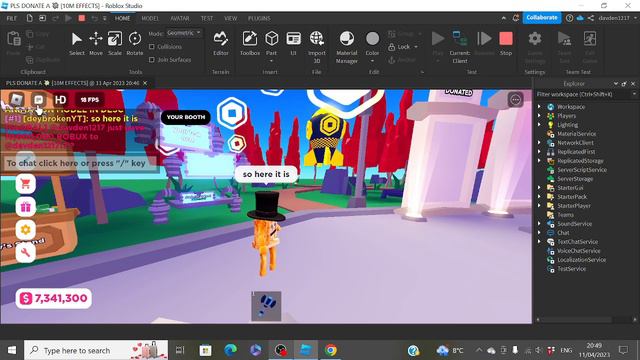Click the YOUR BOOTH label
The height and width of the screenshot is (360, 640).
[x=186, y=117]
